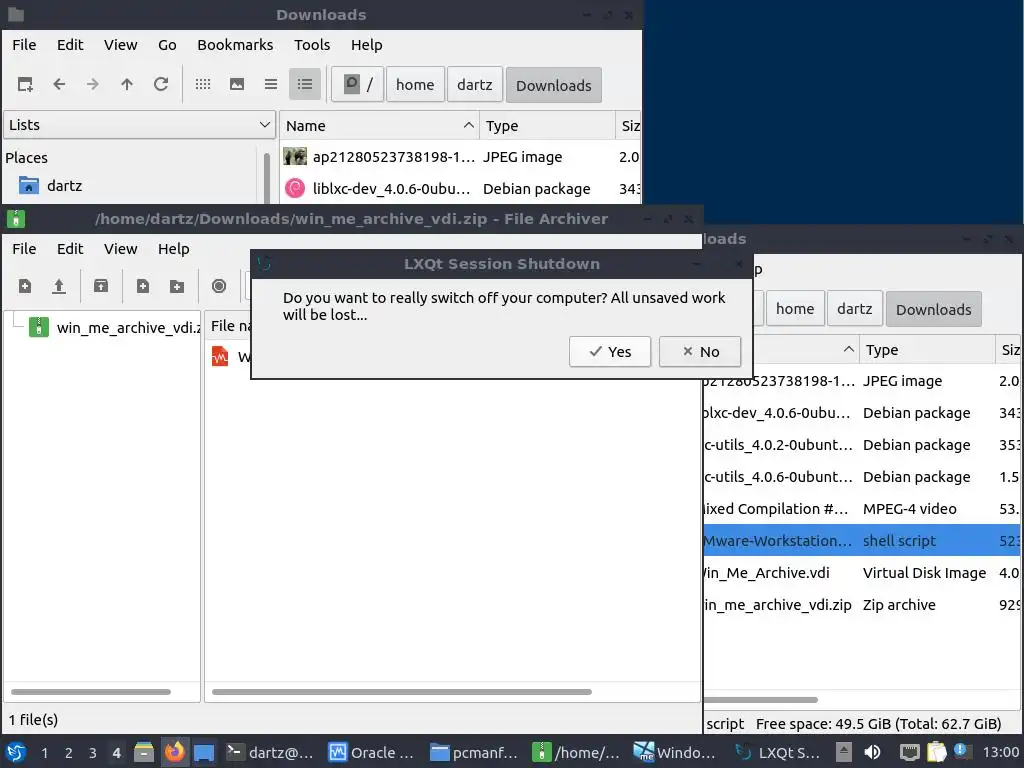Go back in Downloads file manager
1024x768 pixels.
click(x=59, y=84)
